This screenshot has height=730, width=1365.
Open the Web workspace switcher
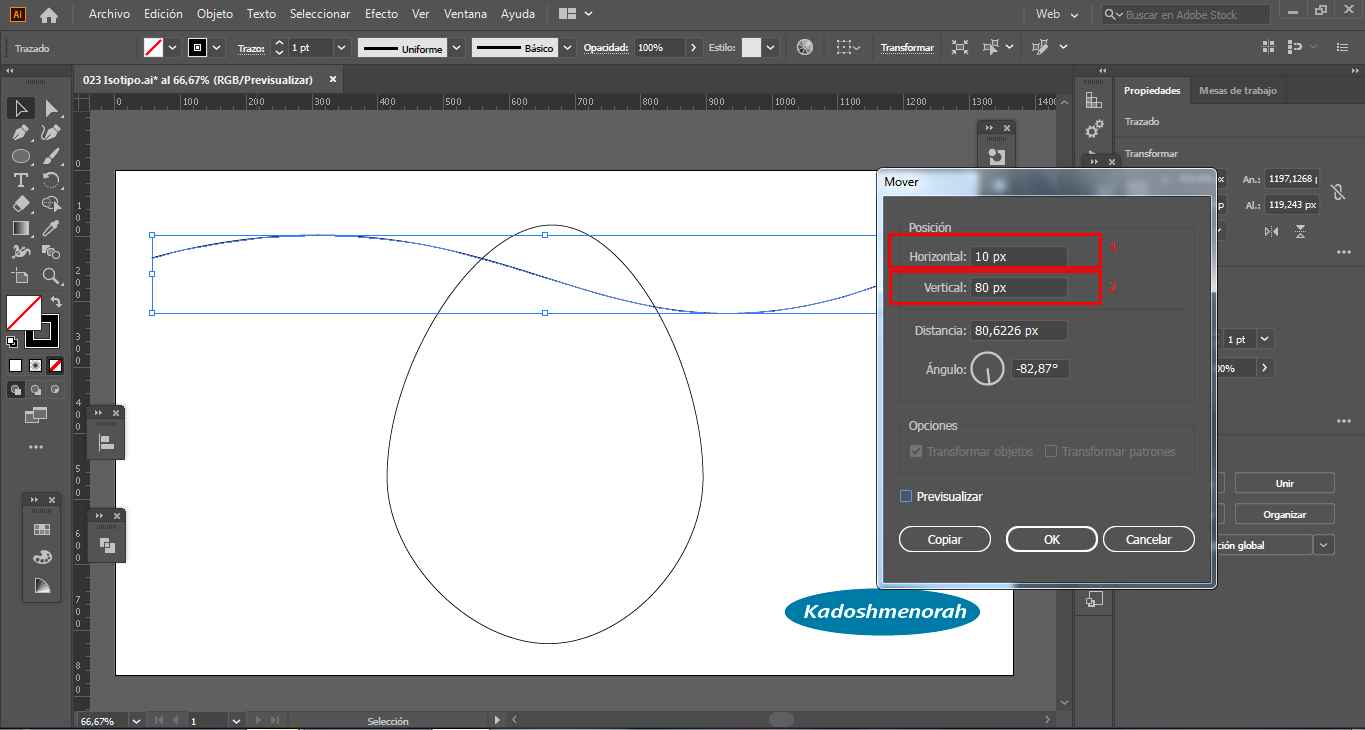pyautogui.click(x=1059, y=15)
